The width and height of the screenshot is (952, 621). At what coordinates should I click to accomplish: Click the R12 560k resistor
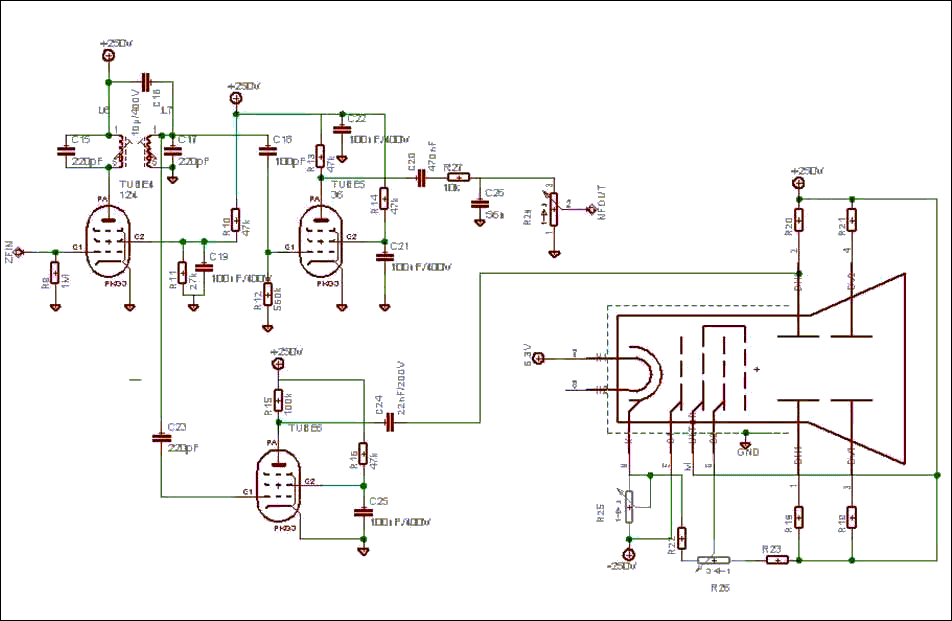268,295
